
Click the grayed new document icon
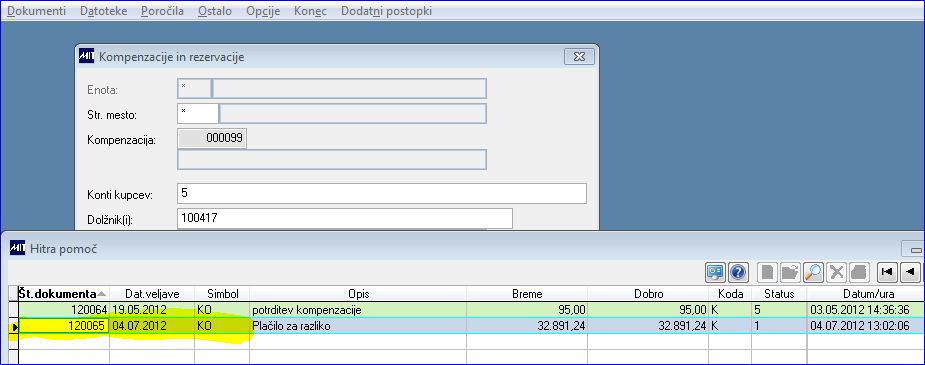click(767, 272)
